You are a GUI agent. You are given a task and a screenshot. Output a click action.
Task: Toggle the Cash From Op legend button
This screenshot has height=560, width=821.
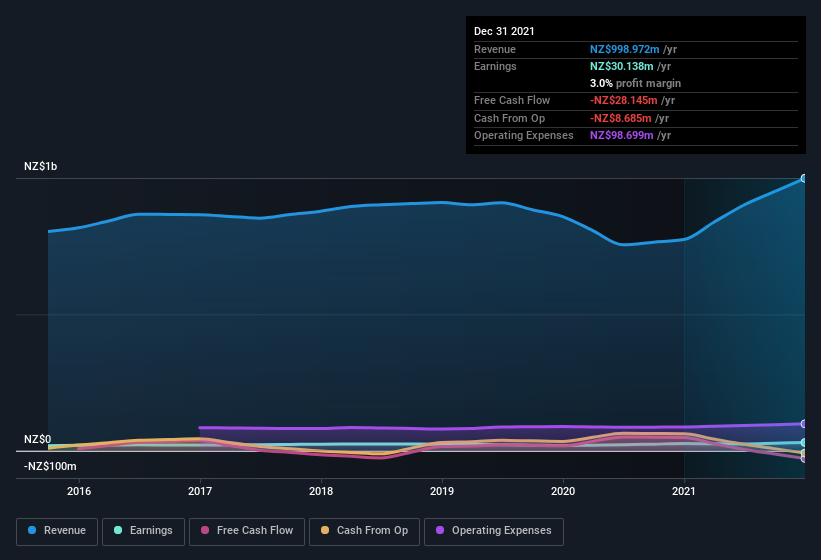364,531
